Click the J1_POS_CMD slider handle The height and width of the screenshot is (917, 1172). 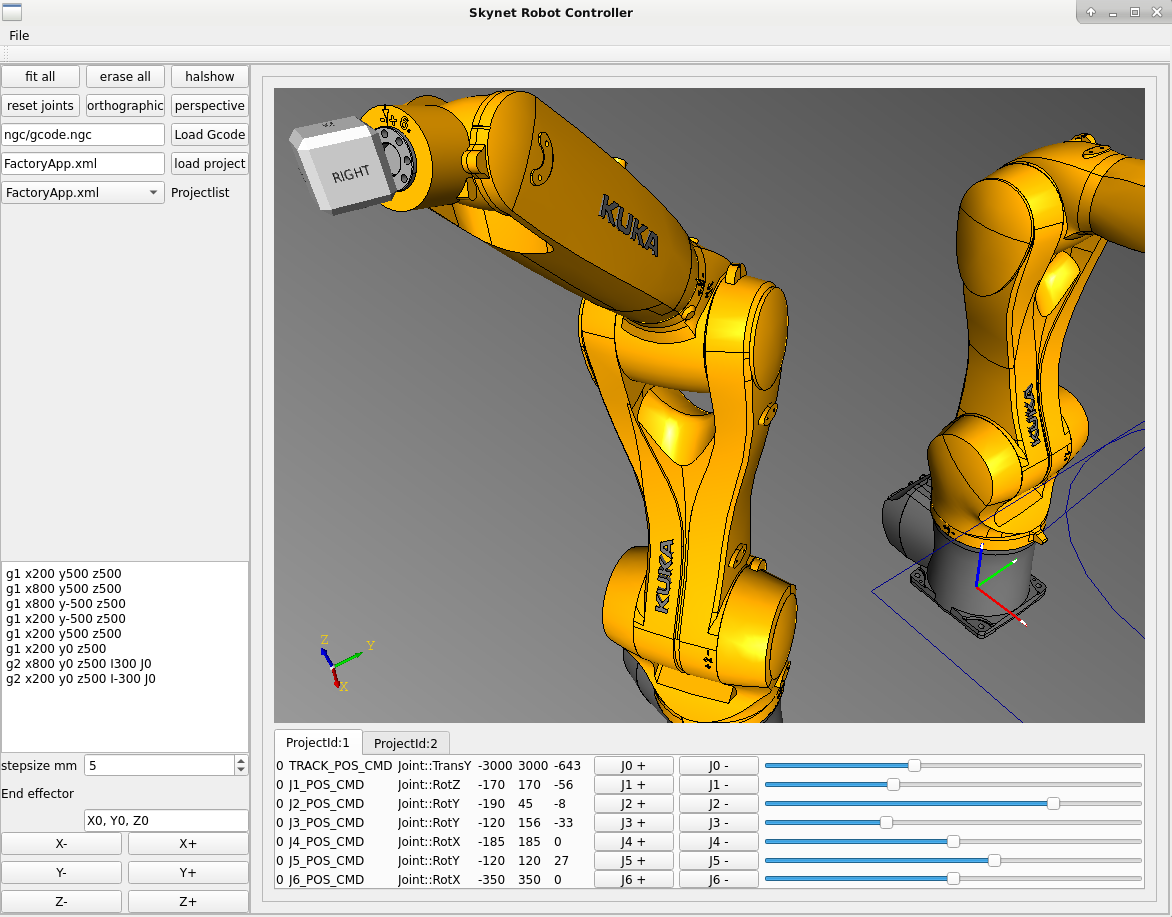point(893,785)
